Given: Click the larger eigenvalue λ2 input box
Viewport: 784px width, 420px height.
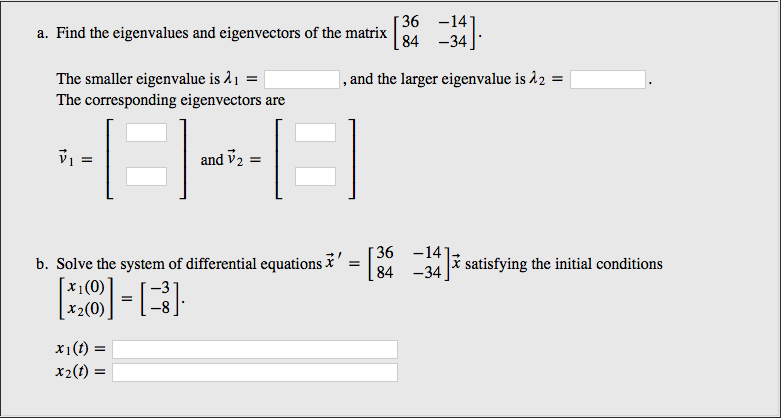Looking at the screenshot, I should [x=608, y=80].
